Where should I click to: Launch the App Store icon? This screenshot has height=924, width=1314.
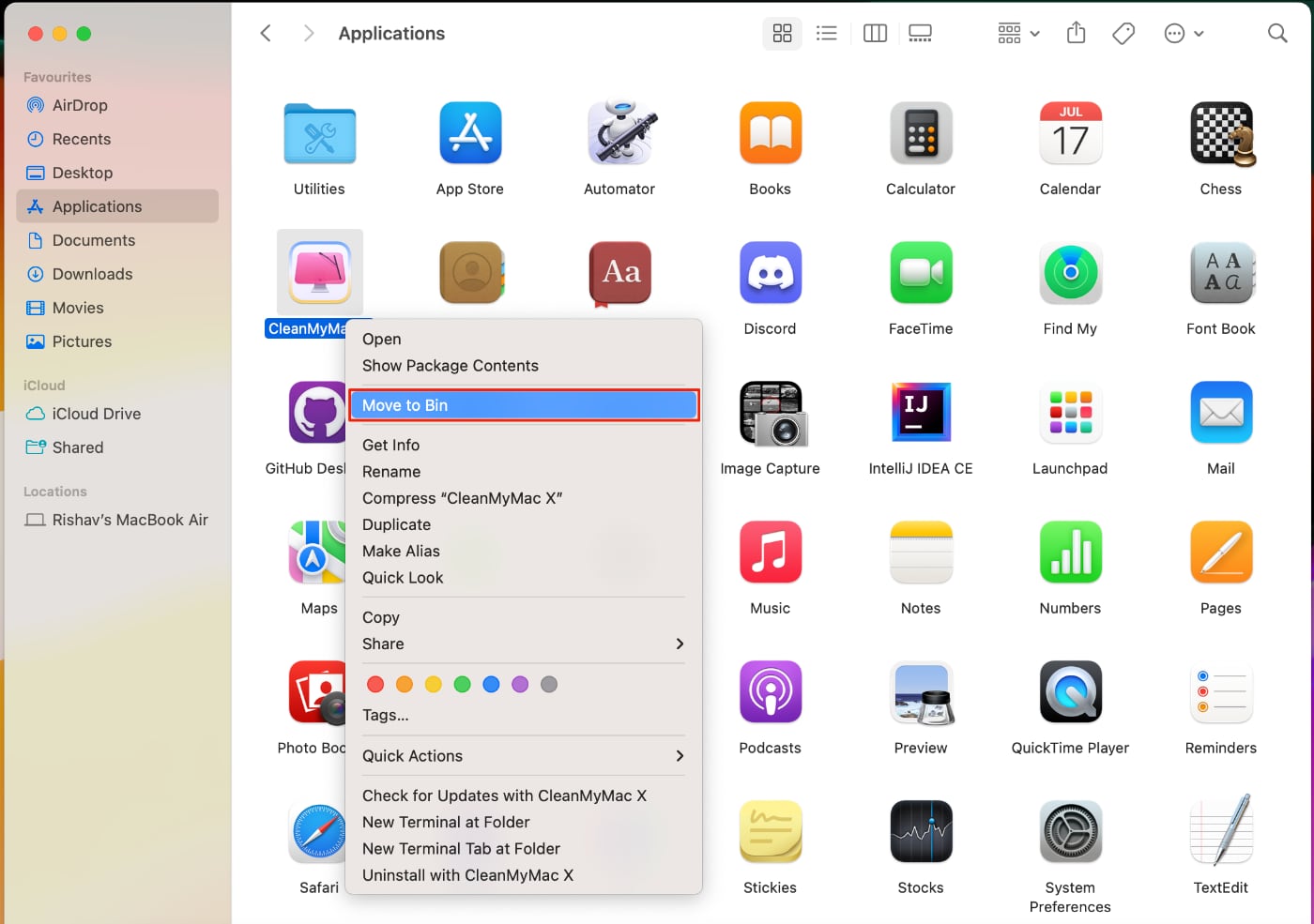(470, 133)
